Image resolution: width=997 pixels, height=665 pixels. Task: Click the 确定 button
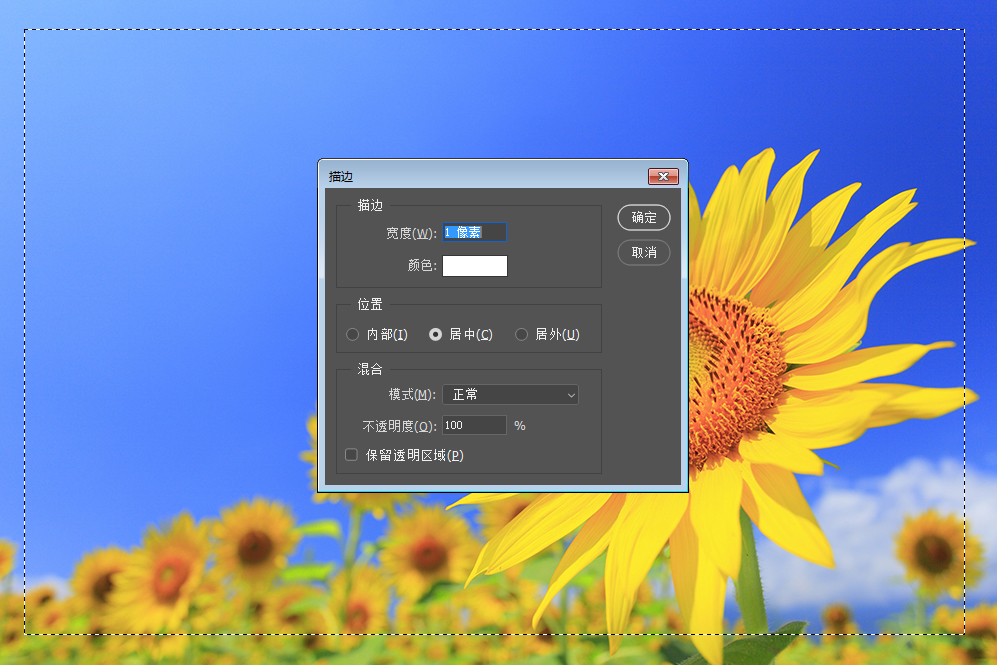[643, 217]
